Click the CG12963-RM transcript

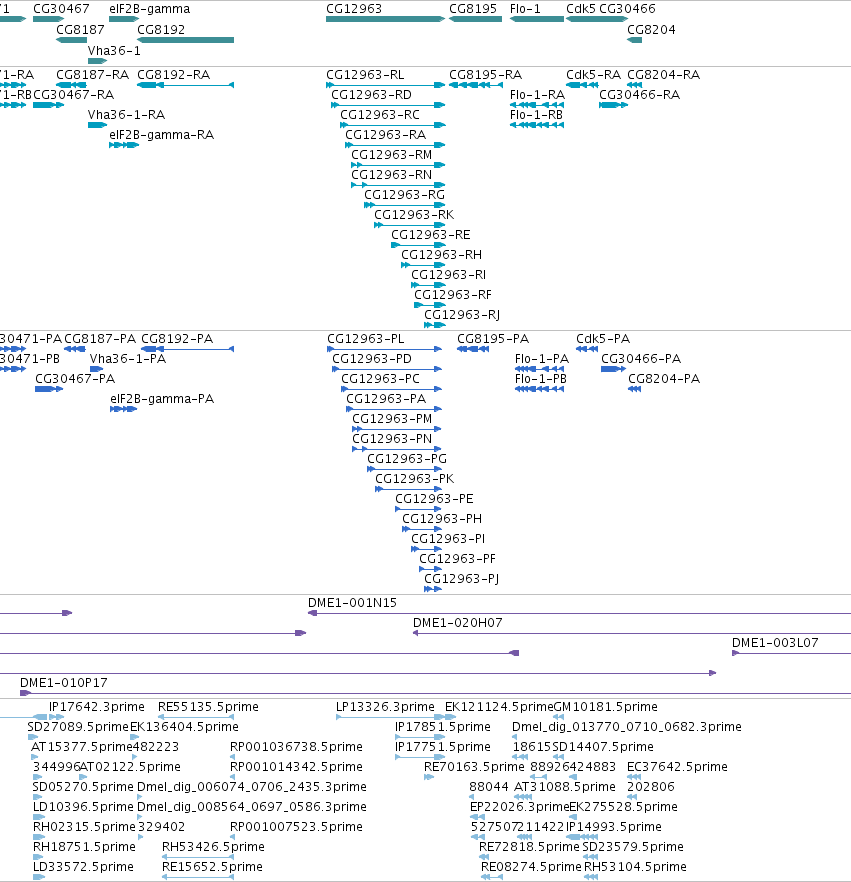[398, 165]
